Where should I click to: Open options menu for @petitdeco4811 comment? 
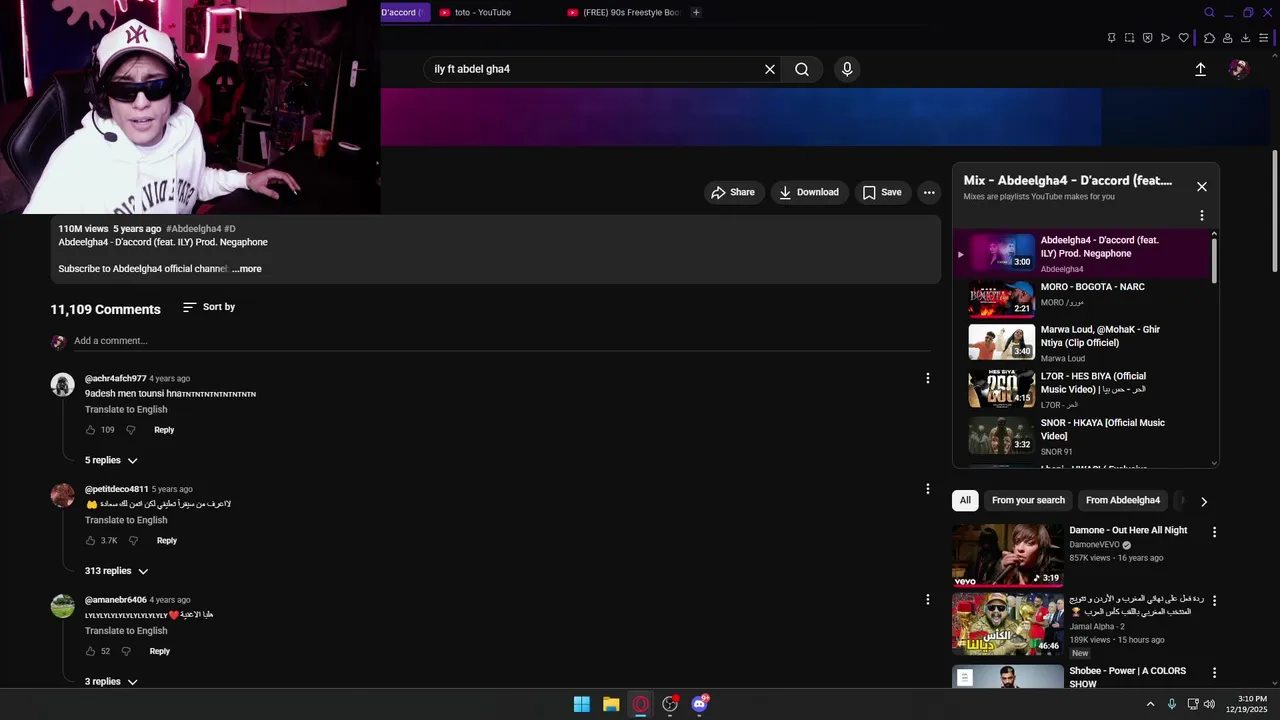pyautogui.click(x=927, y=489)
